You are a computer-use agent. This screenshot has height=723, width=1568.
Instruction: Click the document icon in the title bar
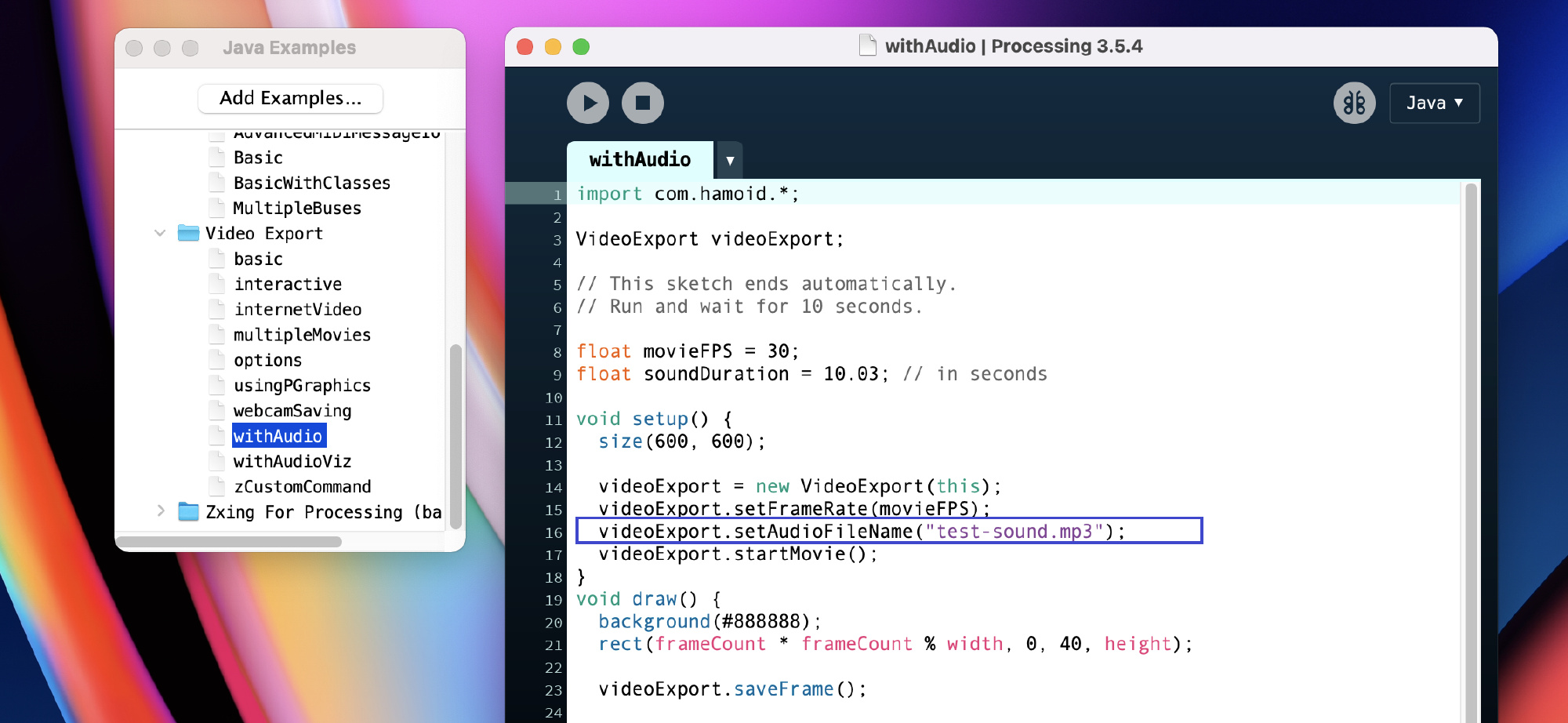coord(867,45)
